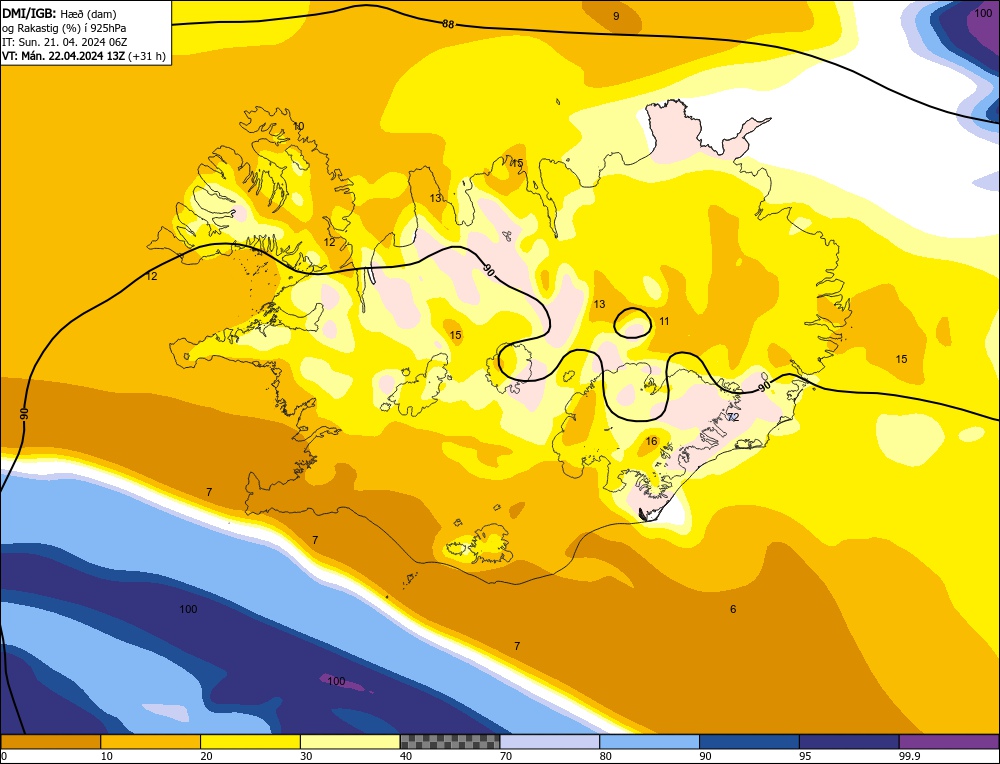Click the header line 'DMI/IGB: Hæð (dam)'
1000x764 pixels.
point(59,13)
